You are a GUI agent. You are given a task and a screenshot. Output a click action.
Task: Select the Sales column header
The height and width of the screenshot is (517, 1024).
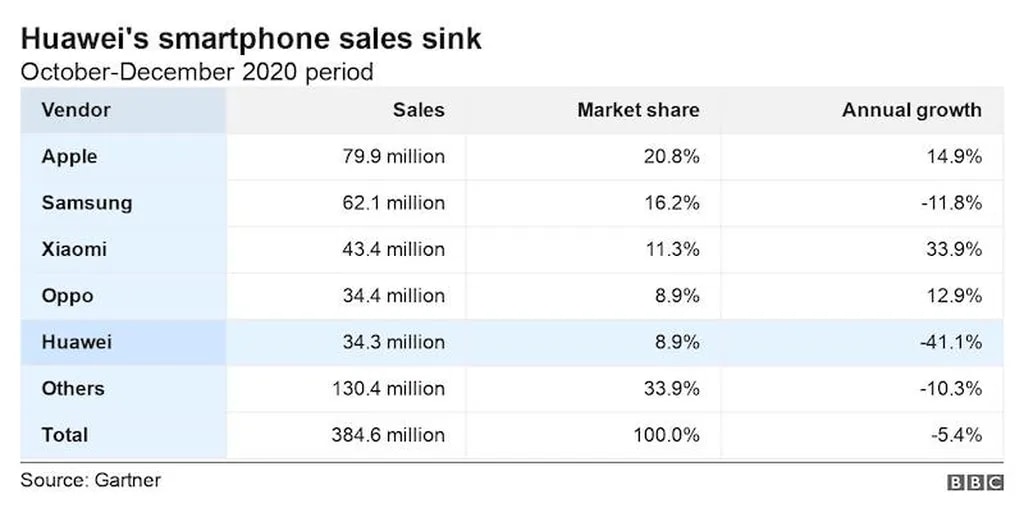[x=418, y=109]
